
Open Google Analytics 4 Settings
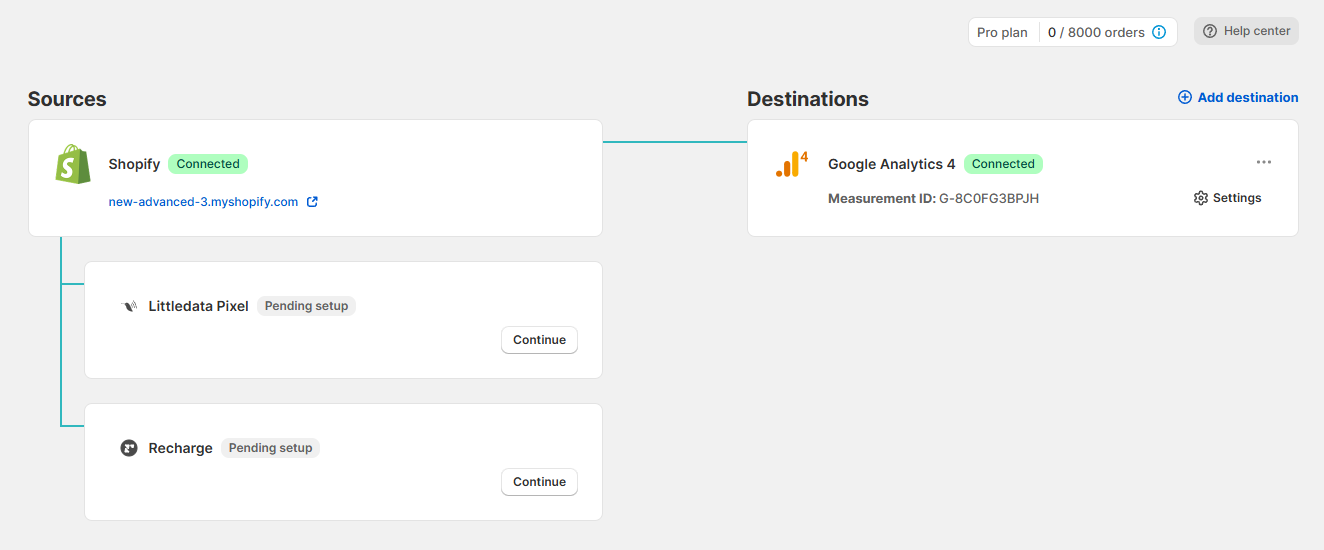pyautogui.click(x=1227, y=198)
